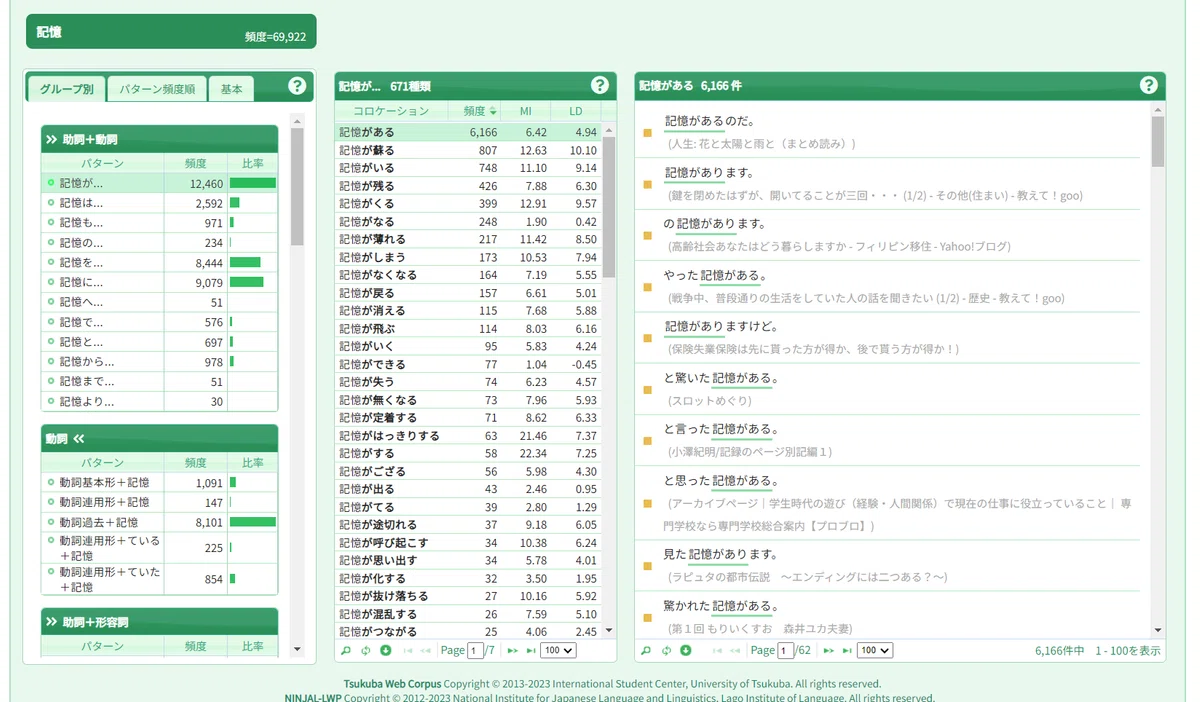Image resolution: width=1200 pixels, height=702 pixels.
Task: Select 動詞連用形＋ていた＋記憶 pattern
Action: pos(160,579)
